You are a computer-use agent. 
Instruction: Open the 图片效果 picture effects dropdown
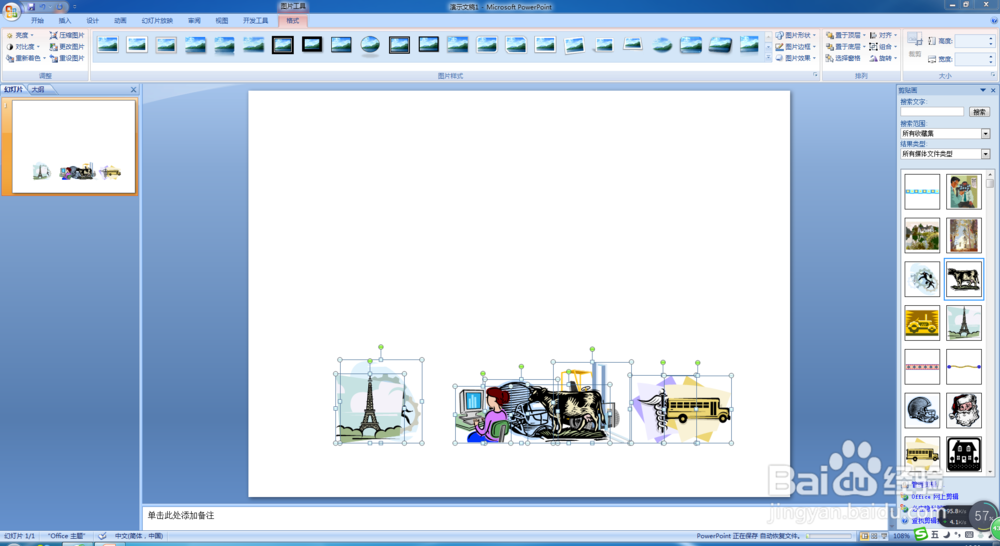click(796, 59)
